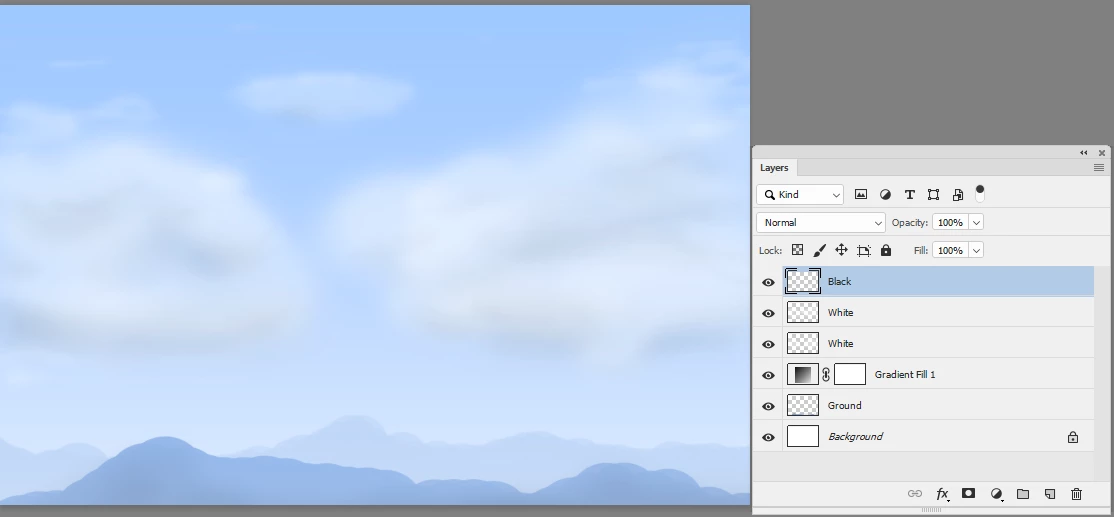Close the Layers panel

point(1102,153)
